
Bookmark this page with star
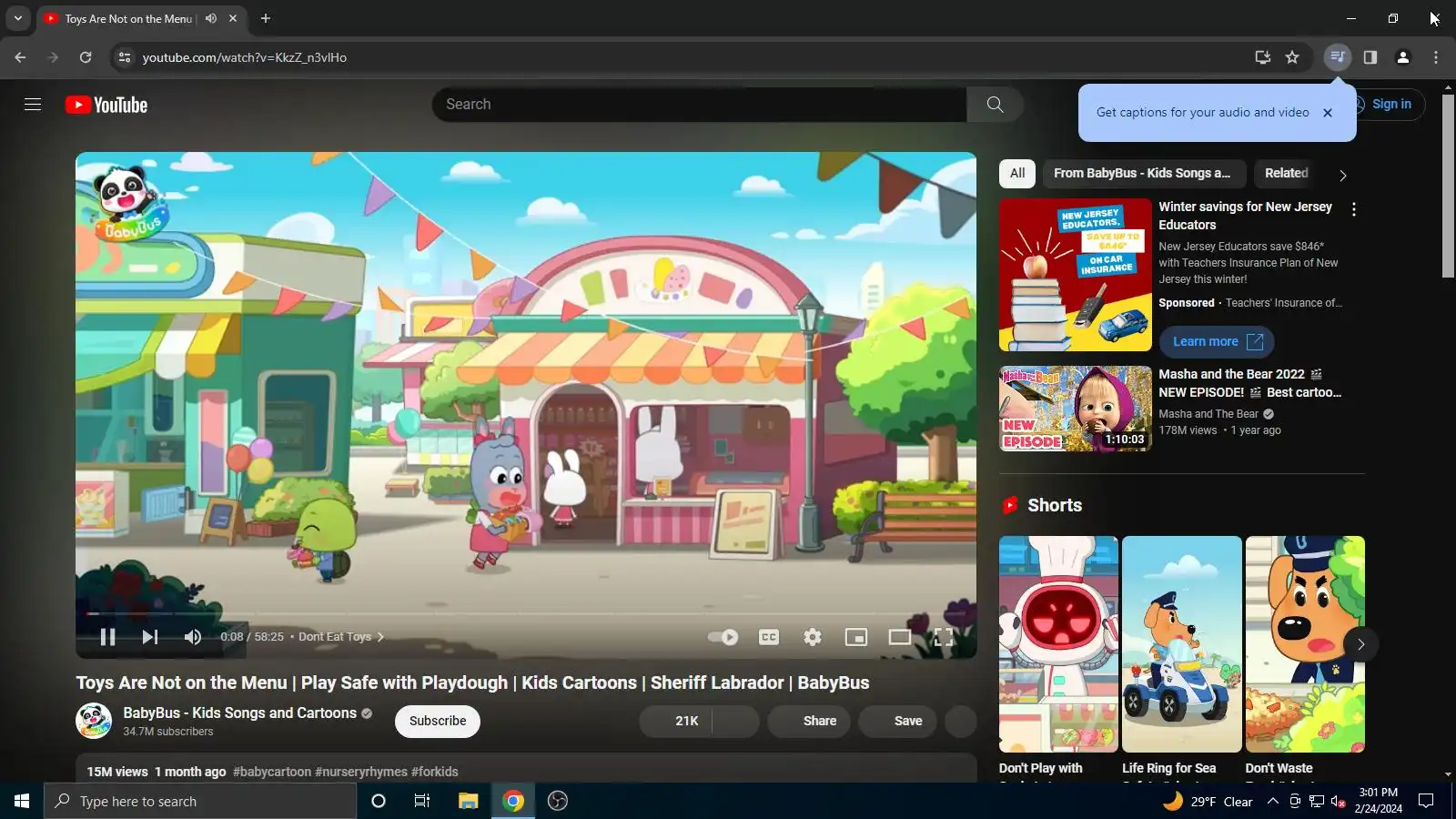point(1292,57)
